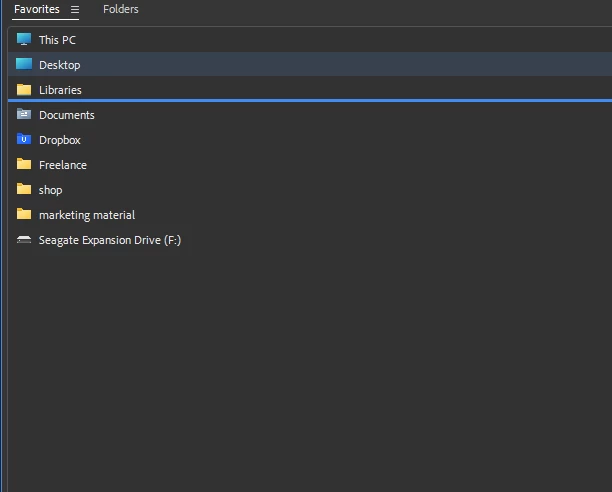This screenshot has height=492, width=612.
Task: Open the Favorites panel hamburger menu
Action: [x=75, y=9]
